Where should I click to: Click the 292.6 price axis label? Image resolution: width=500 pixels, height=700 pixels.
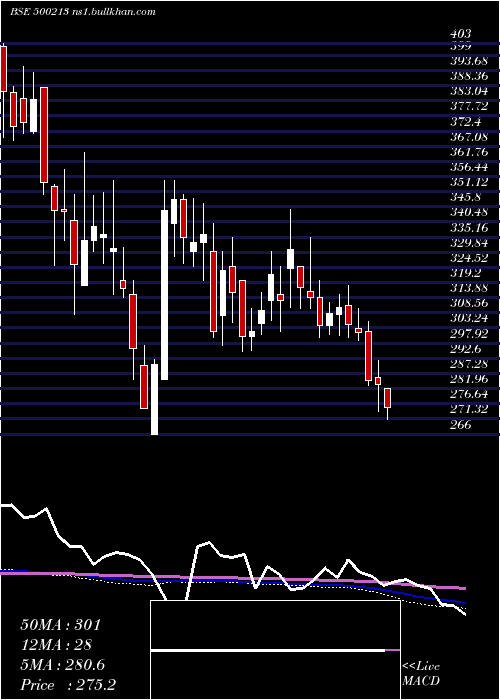466,349
